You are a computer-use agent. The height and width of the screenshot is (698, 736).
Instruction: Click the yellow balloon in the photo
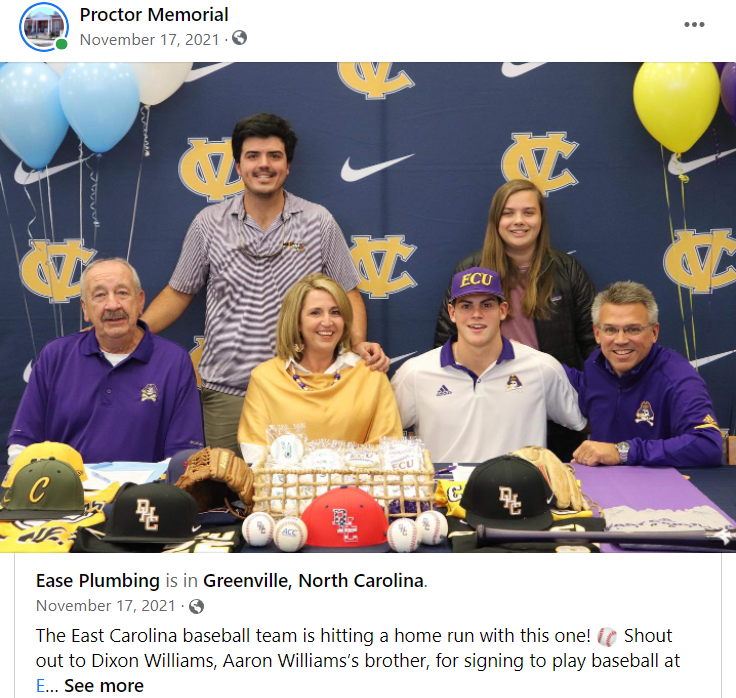click(x=676, y=107)
